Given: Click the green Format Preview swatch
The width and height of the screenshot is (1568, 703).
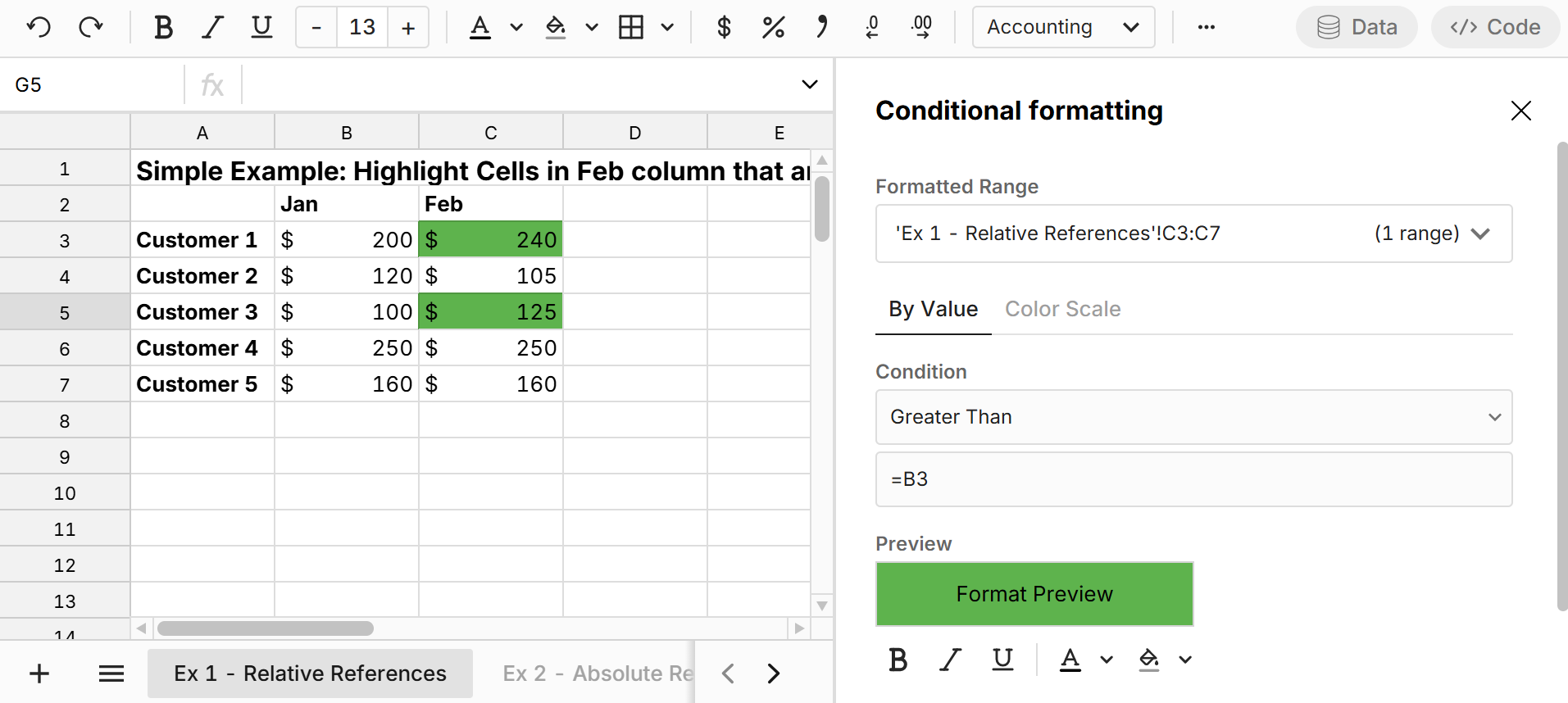Looking at the screenshot, I should [1034, 594].
